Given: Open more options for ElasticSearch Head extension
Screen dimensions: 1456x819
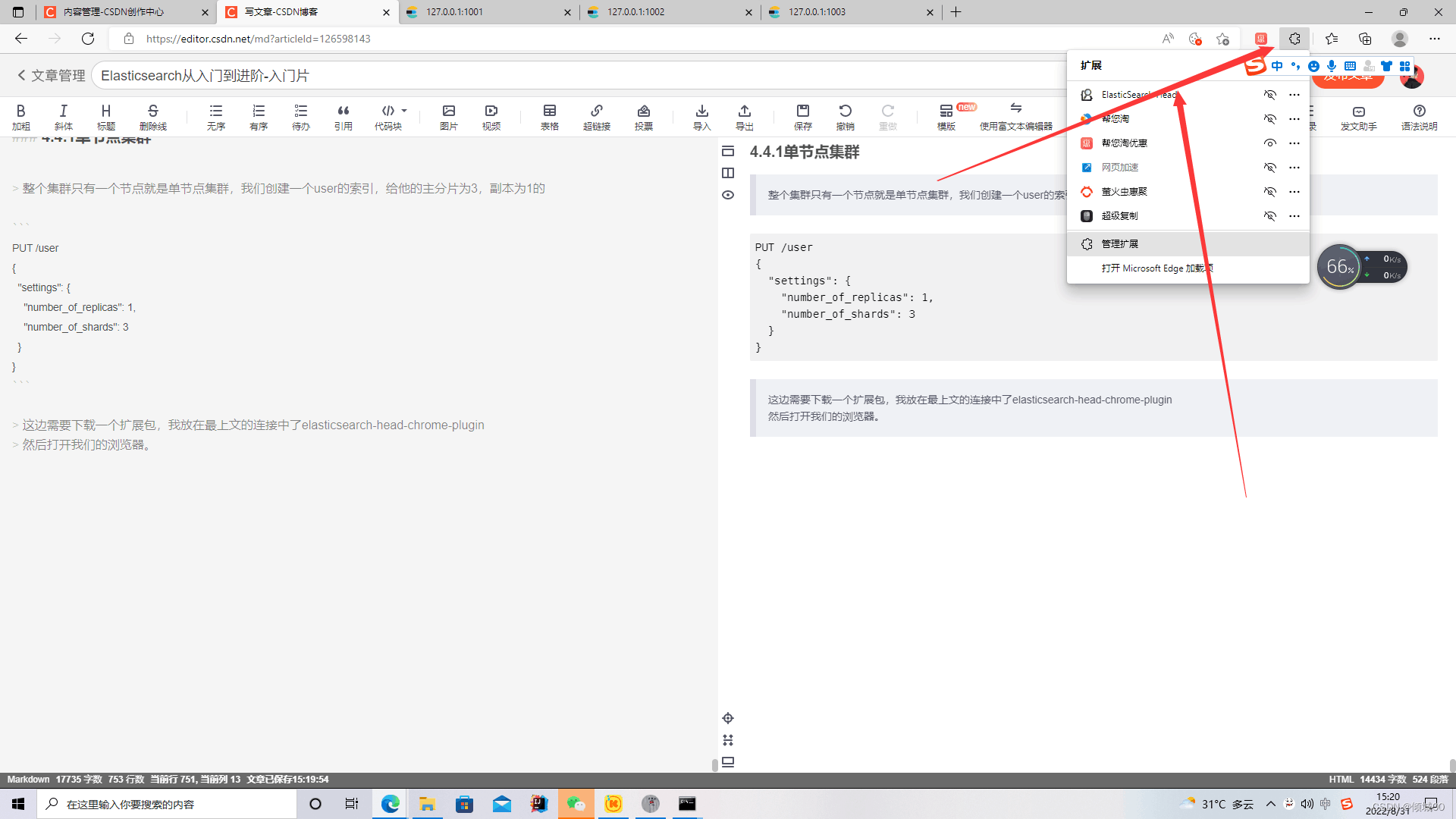Looking at the screenshot, I should 1294,95.
